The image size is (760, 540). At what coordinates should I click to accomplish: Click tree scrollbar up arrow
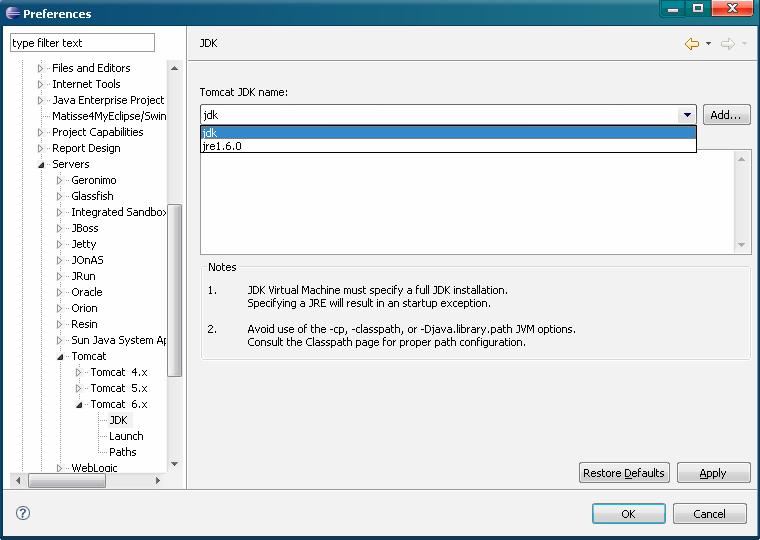point(174,68)
